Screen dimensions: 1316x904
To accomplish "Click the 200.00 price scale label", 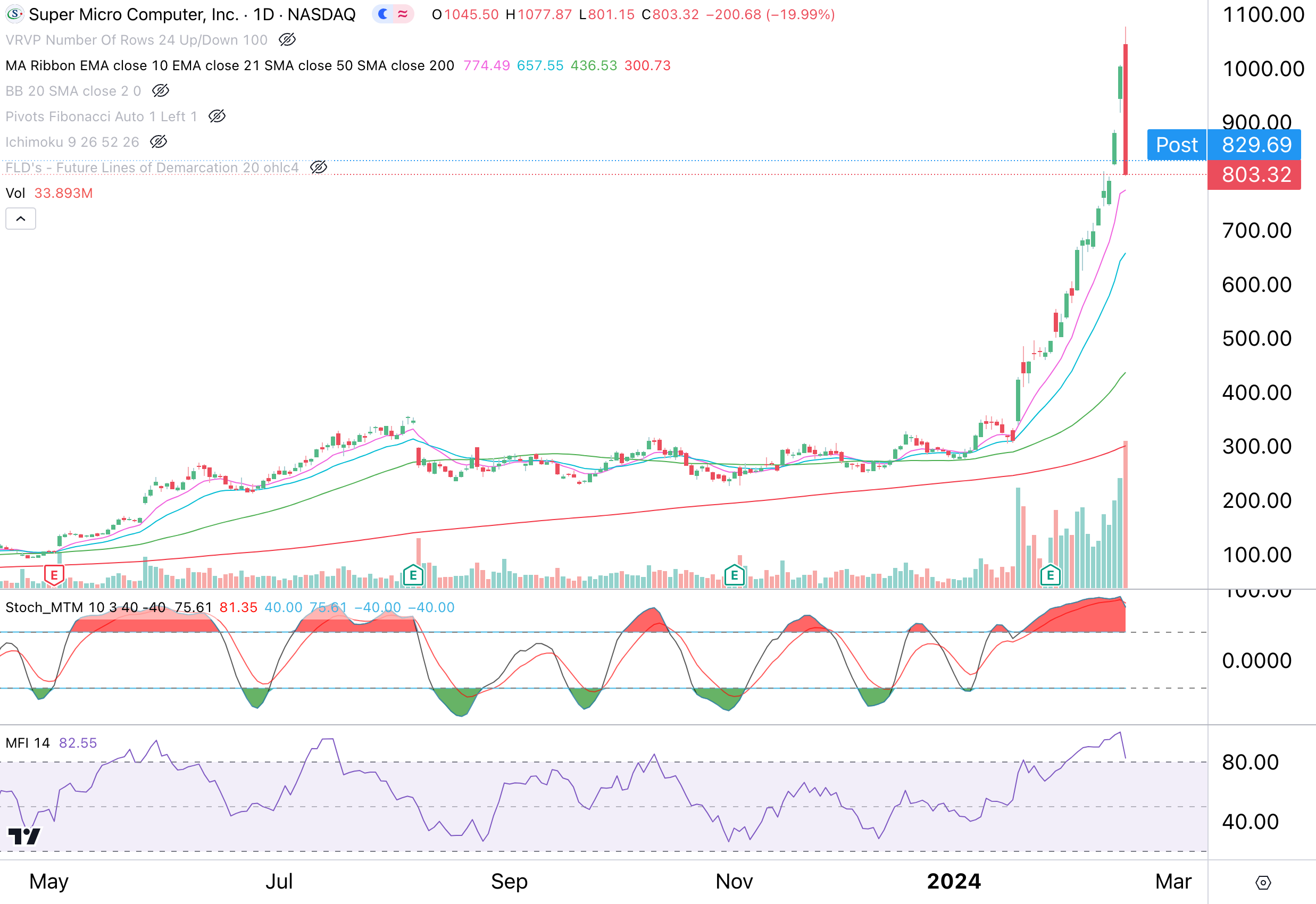I will pyautogui.click(x=1256, y=501).
